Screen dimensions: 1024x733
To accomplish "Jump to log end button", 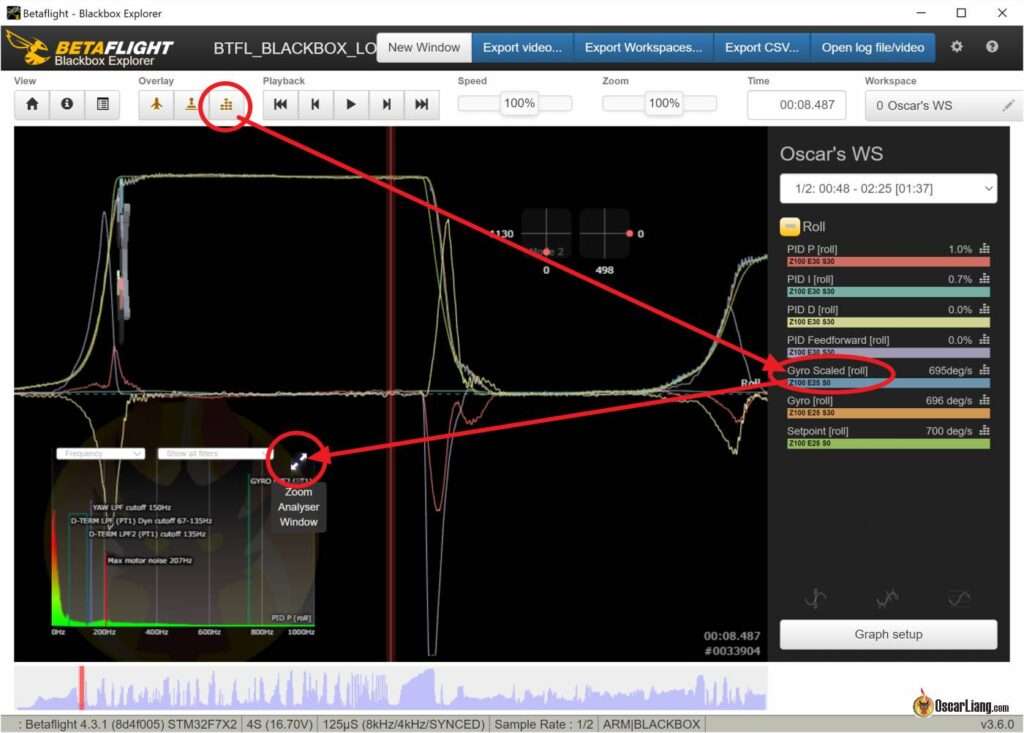I will [422, 105].
